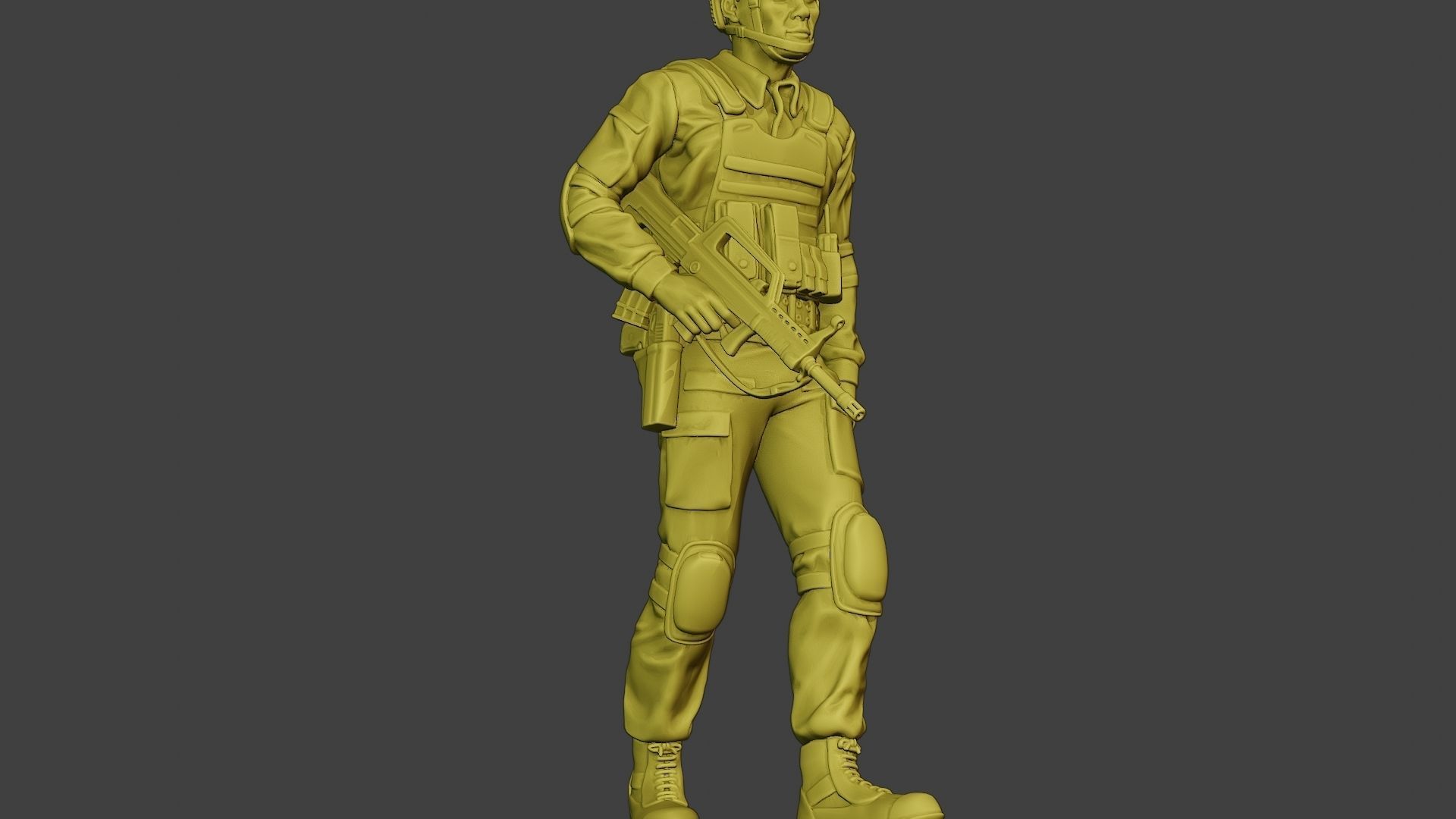The image size is (1456, 819).
Task: Click the pistol holster on hip
Action: tap(657, 387)
